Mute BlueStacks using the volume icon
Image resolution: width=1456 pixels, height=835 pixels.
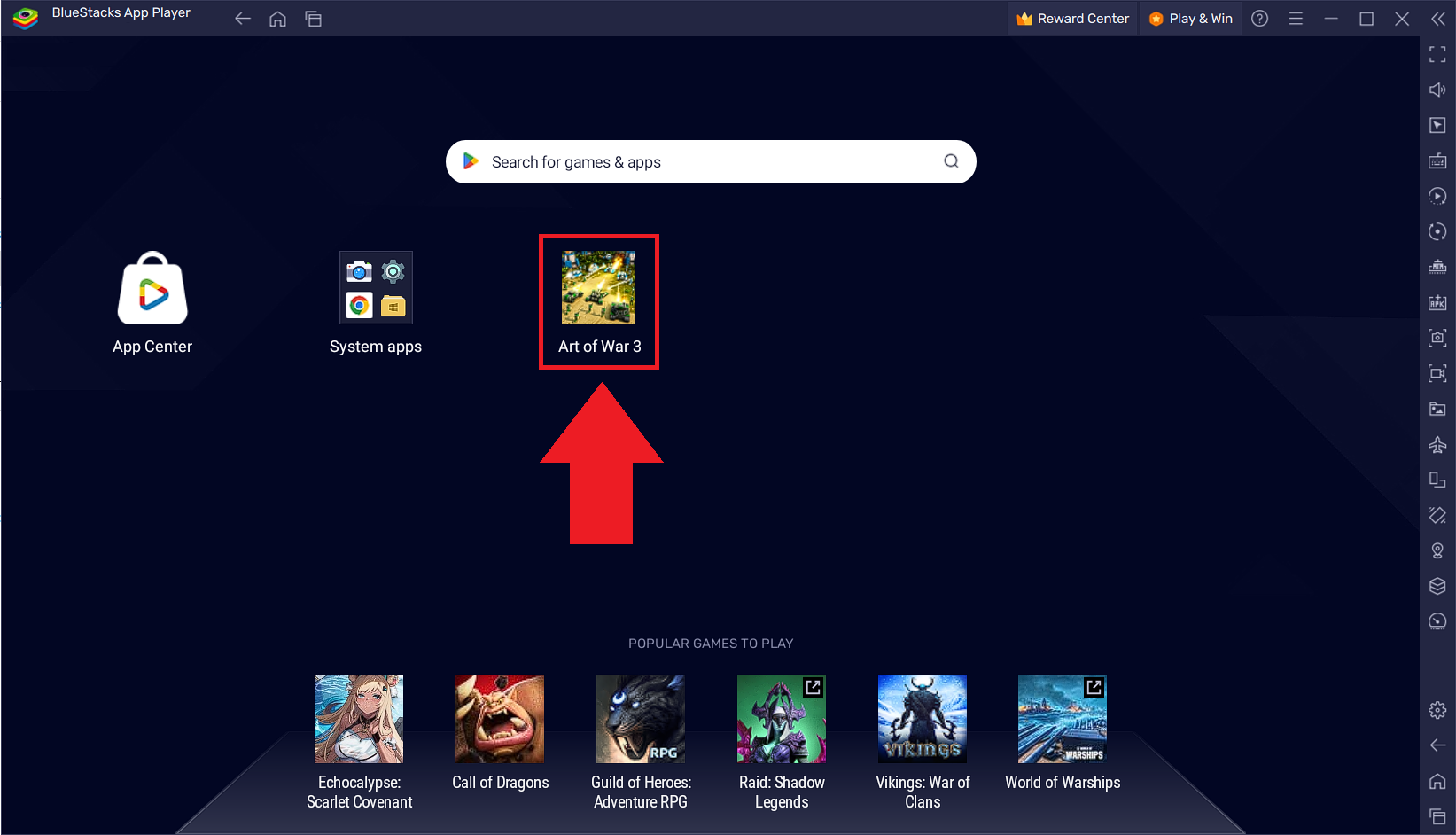tap(1437, 89)
